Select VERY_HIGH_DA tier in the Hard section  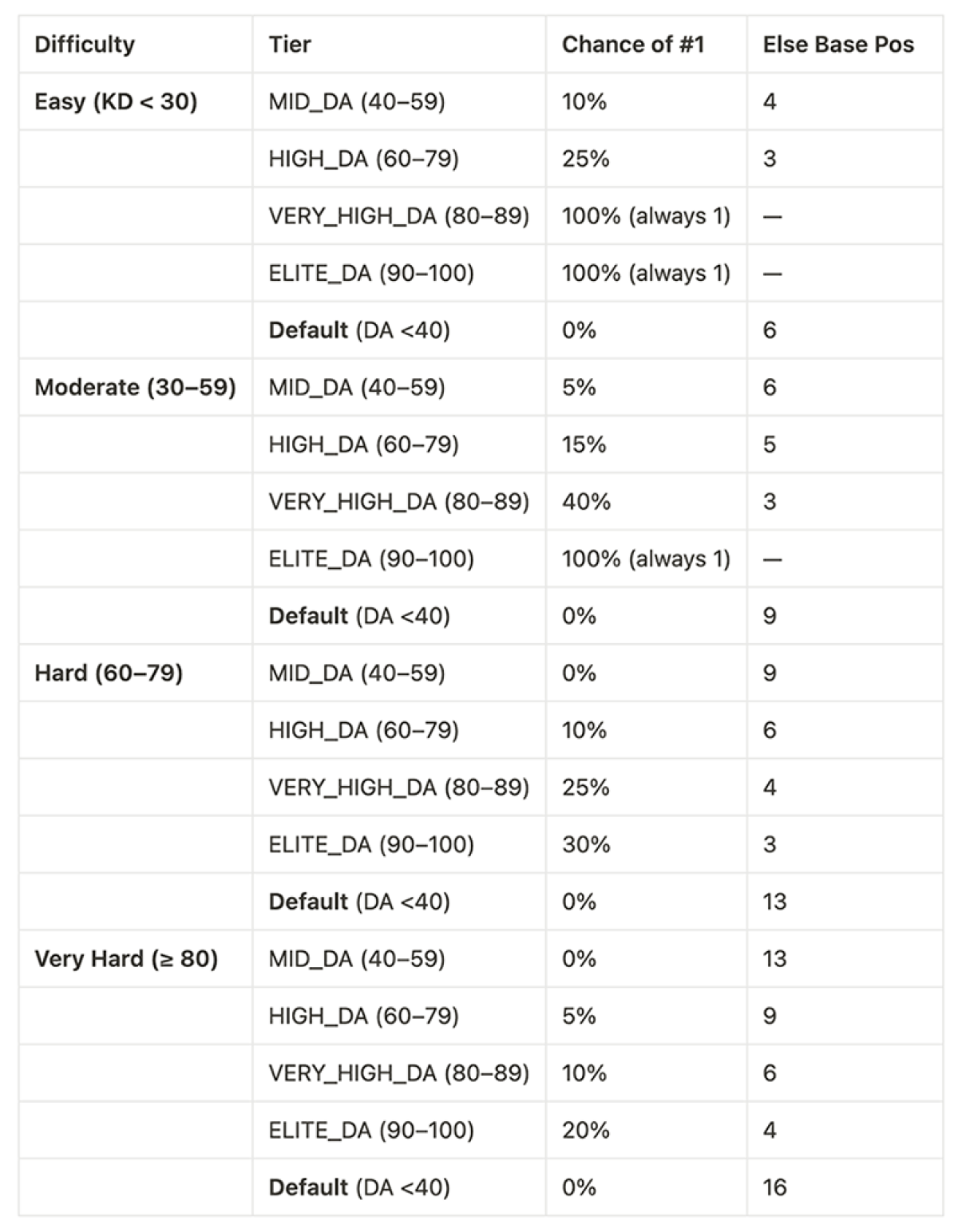click(x=398, y=788)
